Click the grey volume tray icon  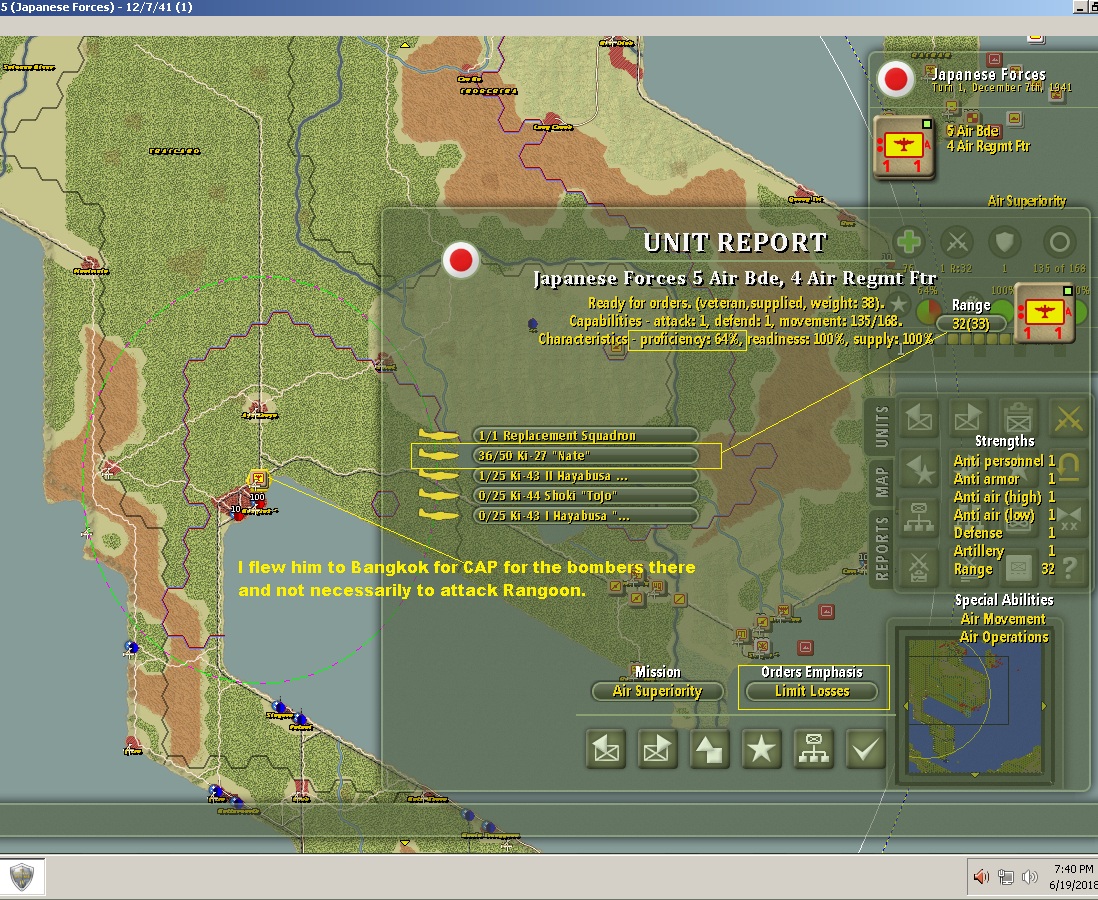(1030, 876)
